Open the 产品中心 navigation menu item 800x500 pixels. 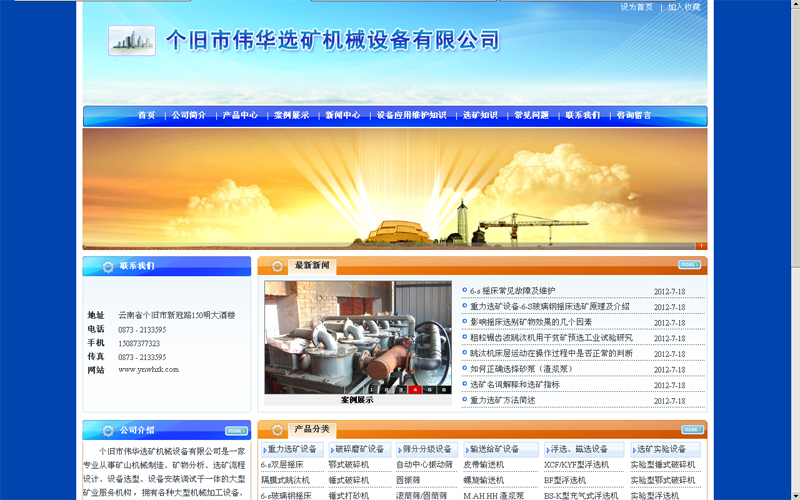[240, 116]
